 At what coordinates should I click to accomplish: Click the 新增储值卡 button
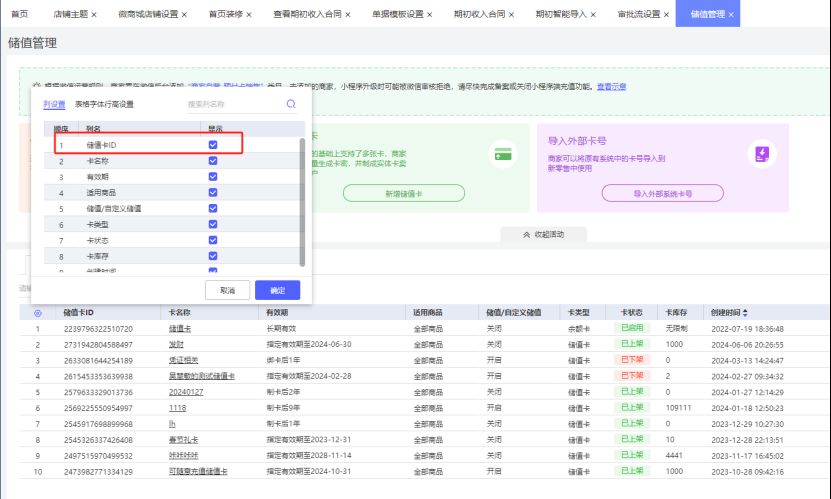click(403, 193)
